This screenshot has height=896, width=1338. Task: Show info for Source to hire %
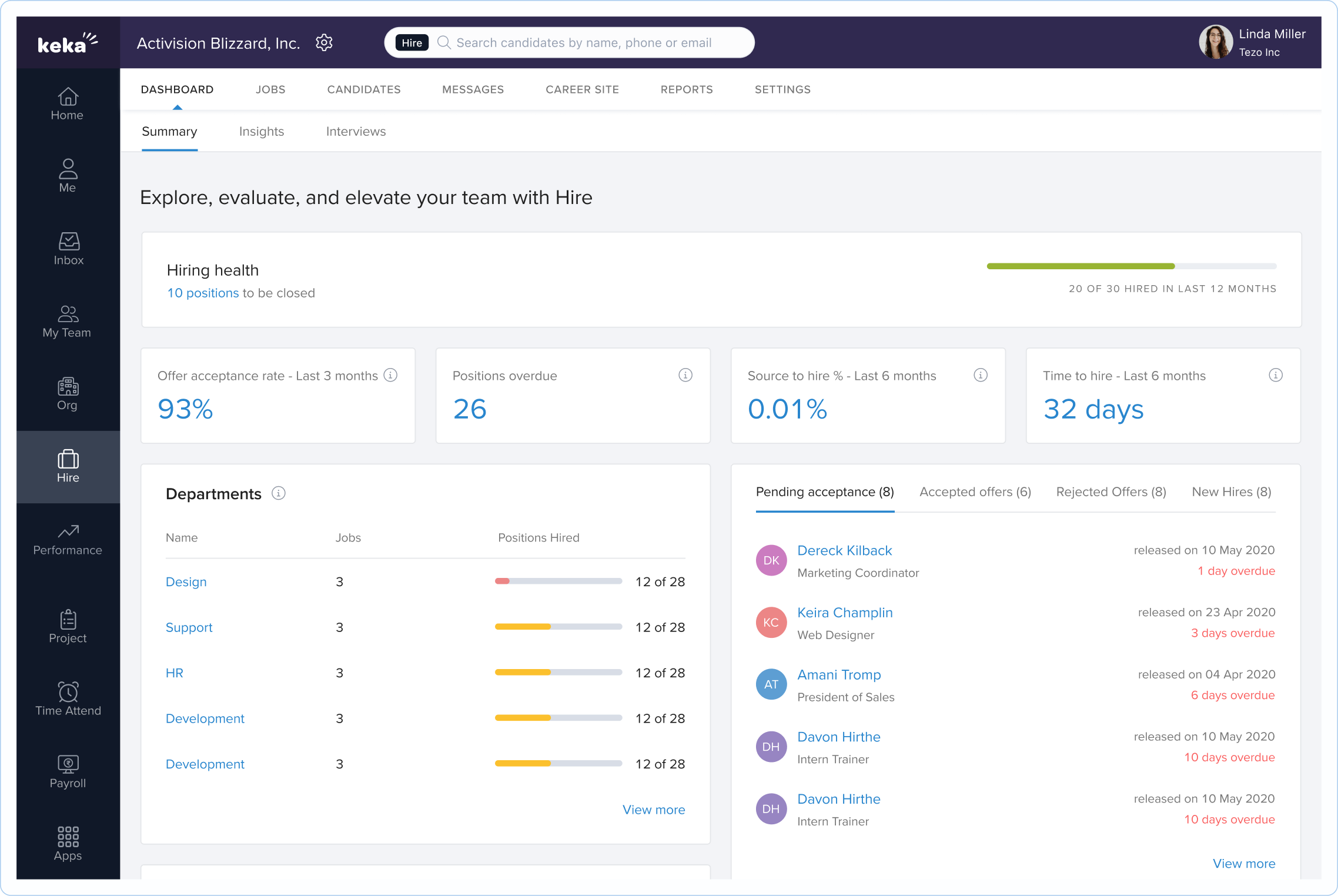[981, 375]
